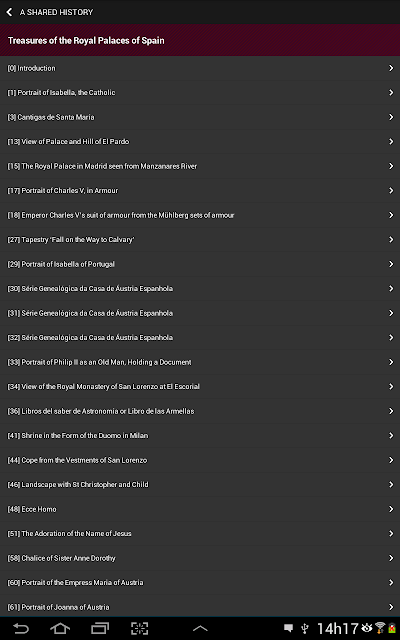Open Tapestry 'Fall on the Way to Calvary'
This screenshot has width=400, height=640.
[x=200, y=240]
